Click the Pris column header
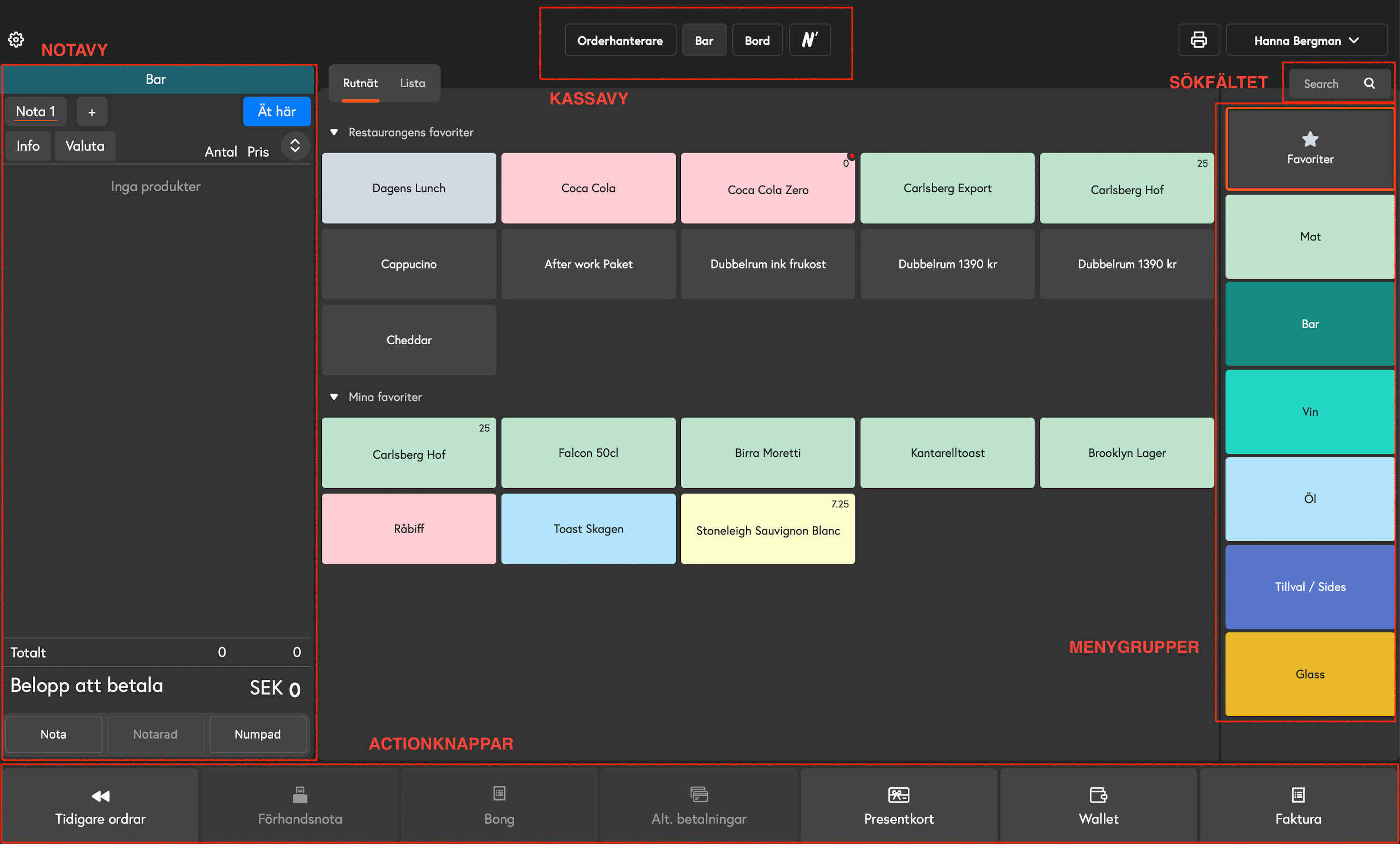 [258, 152]
